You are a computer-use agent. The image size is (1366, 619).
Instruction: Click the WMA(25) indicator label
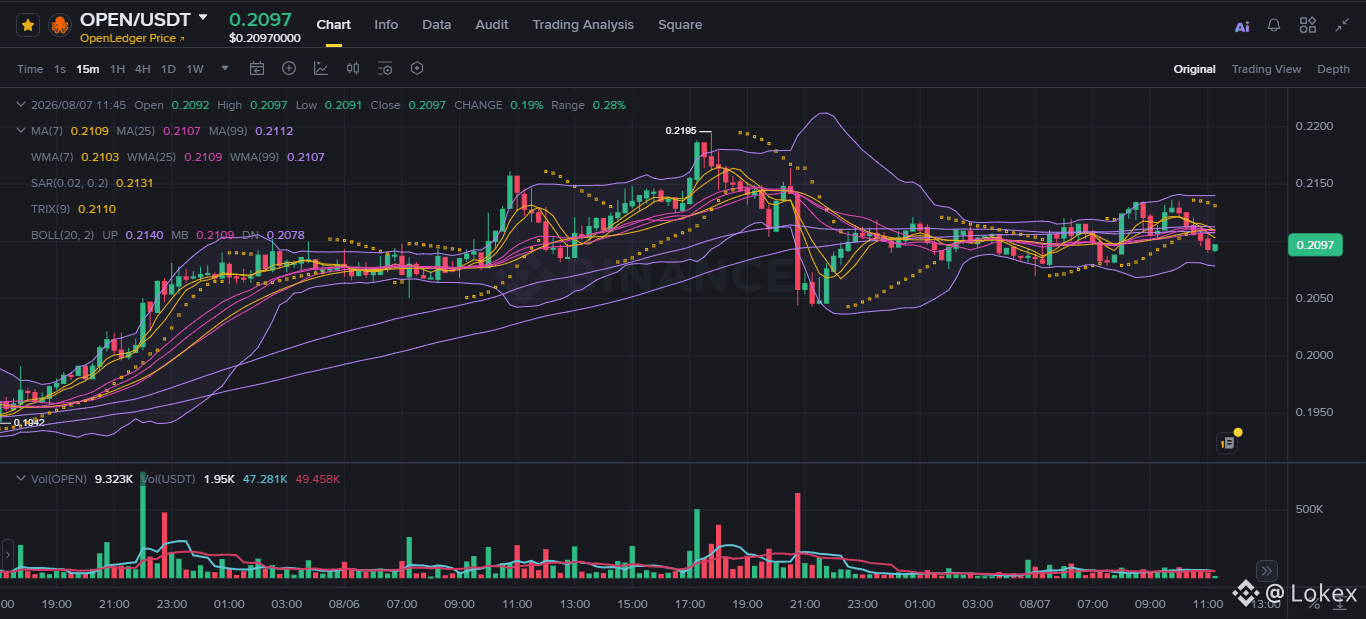[152, 157]
